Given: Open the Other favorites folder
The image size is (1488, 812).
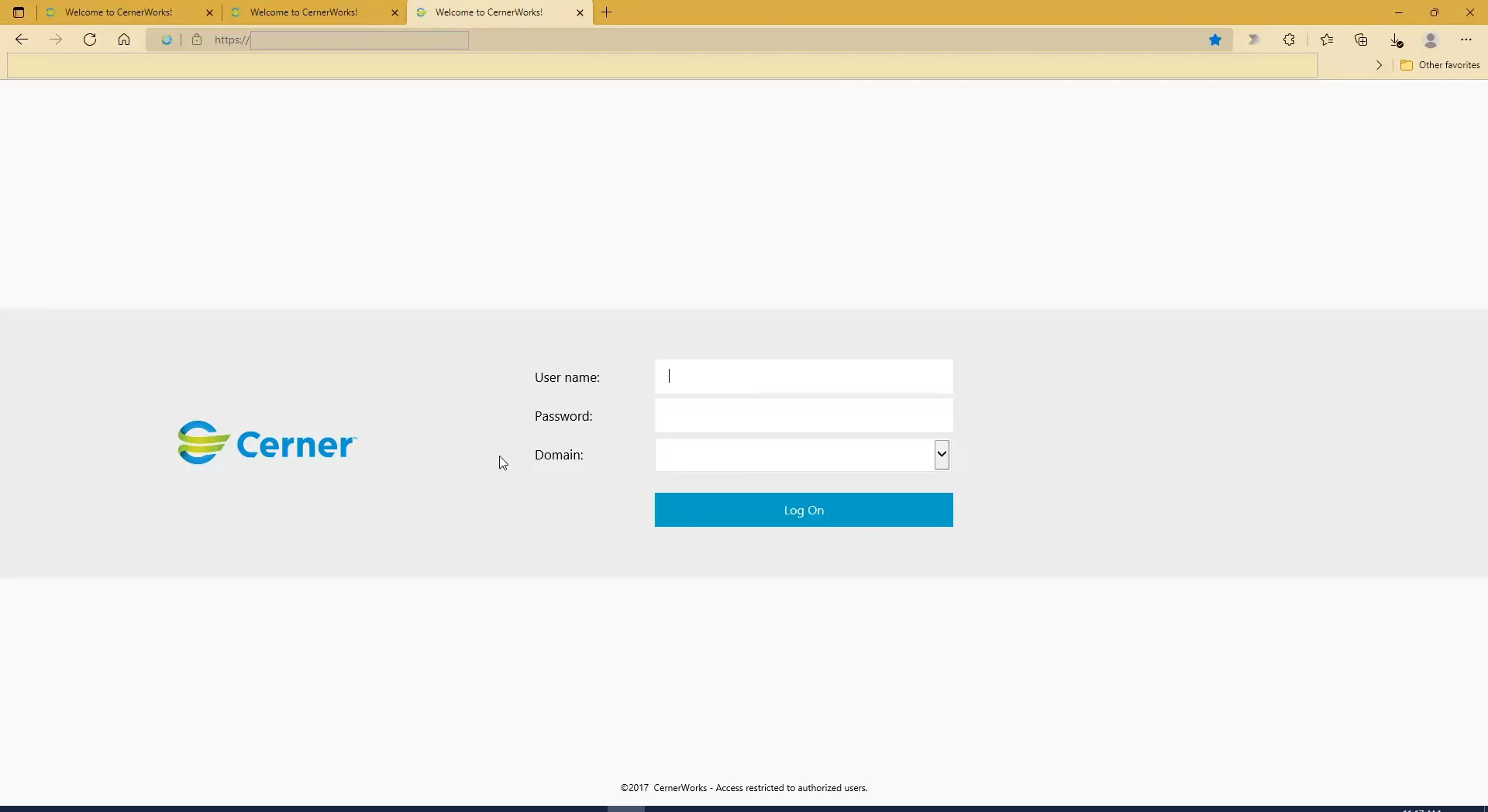Looking at the screenshot, I should click(x=1441, y=65).
